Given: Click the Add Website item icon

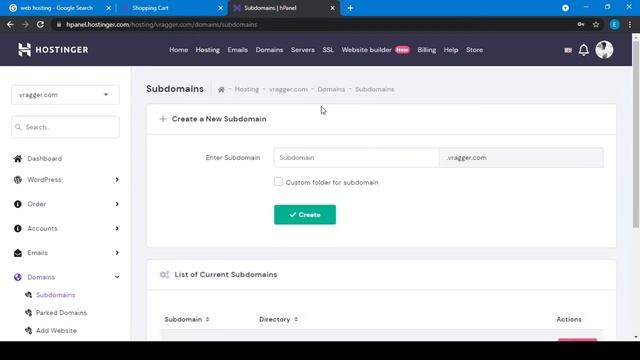Looking at the screenshot, I should (29, 331).
